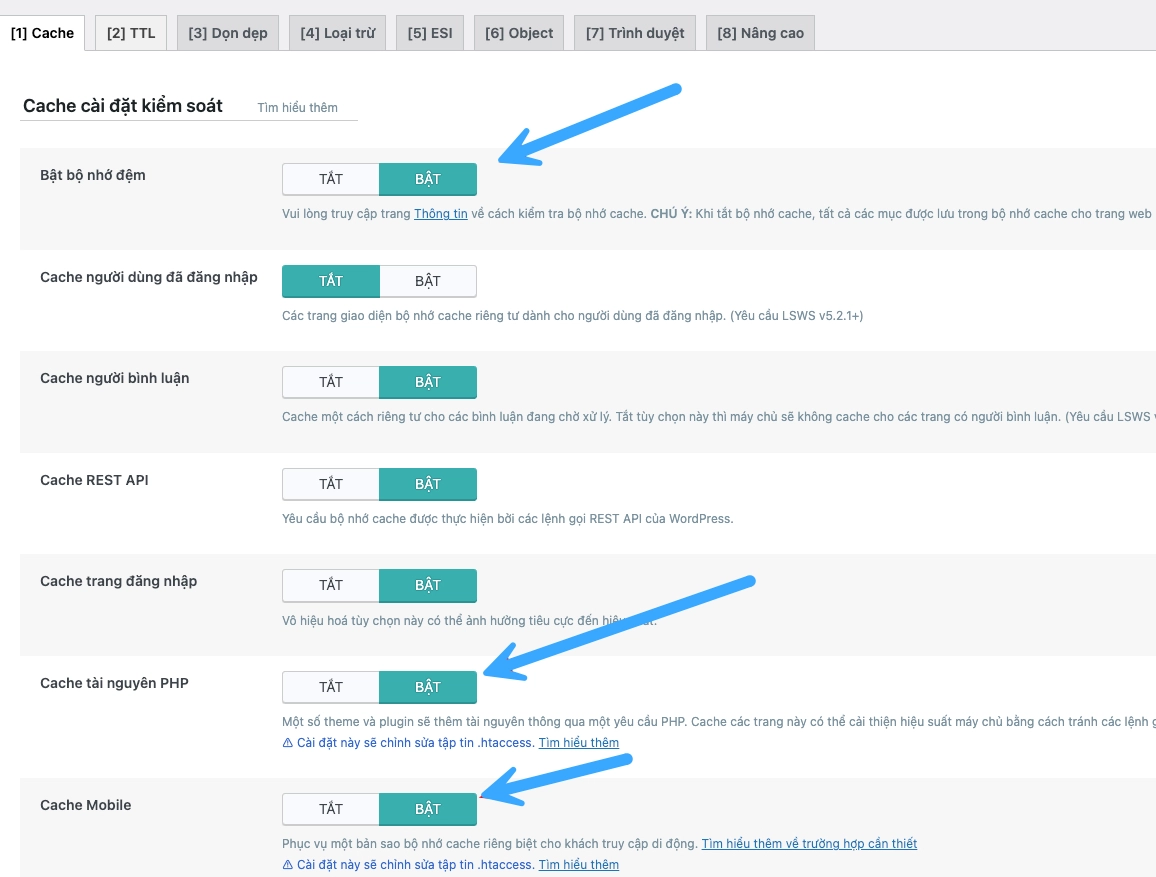
Task: Enable Cache người dùng đã đăng nhập
Action: pos(427,280)
